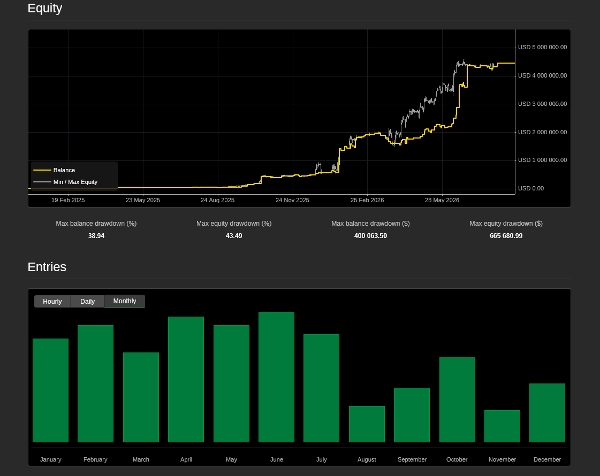Click the Balance legend entry
Image resolution: width=600 pixels, height=476 pixels.
coord(54,170)
